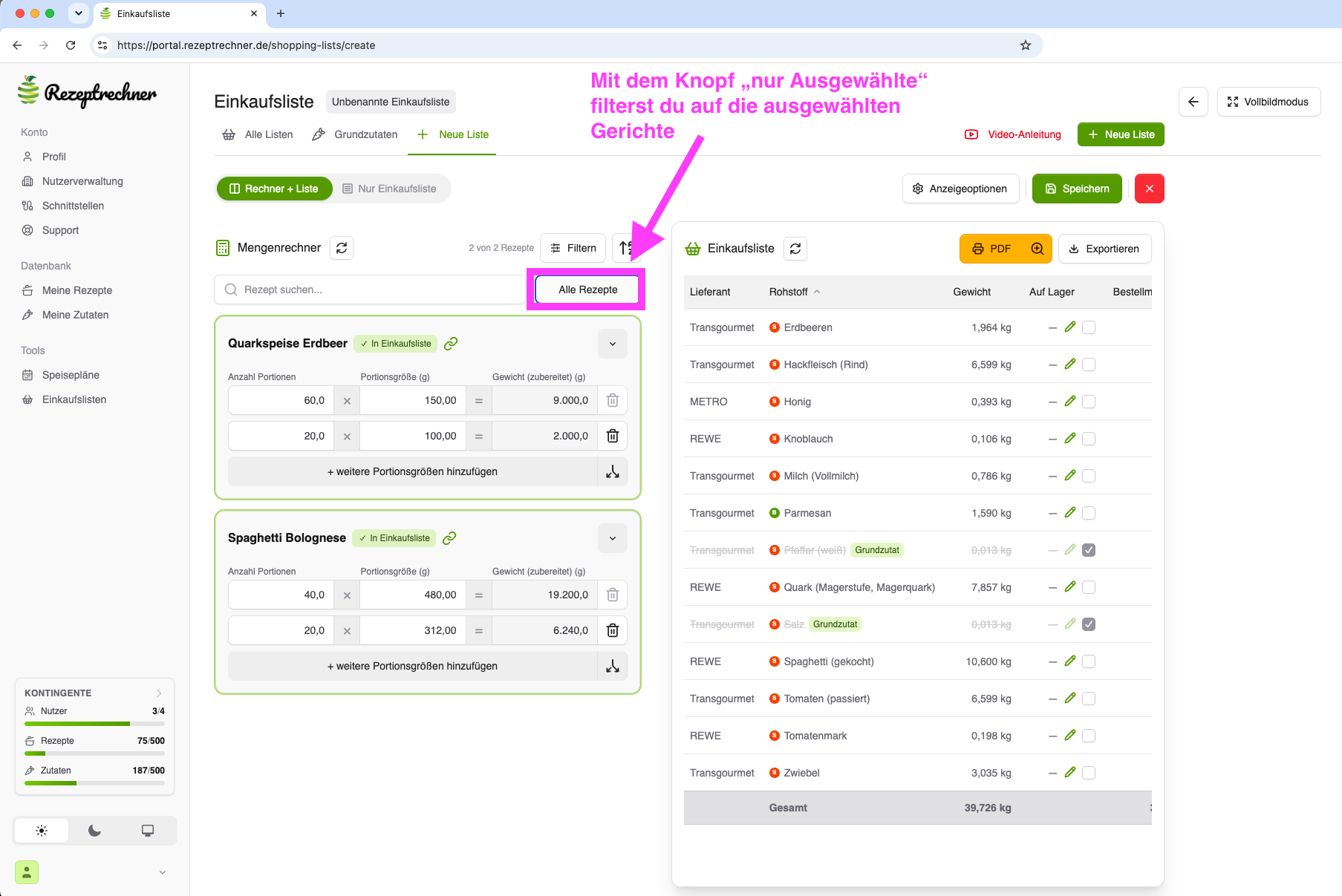
Task: Click the Rezepte quota progress bar
Action: point(94,753)
